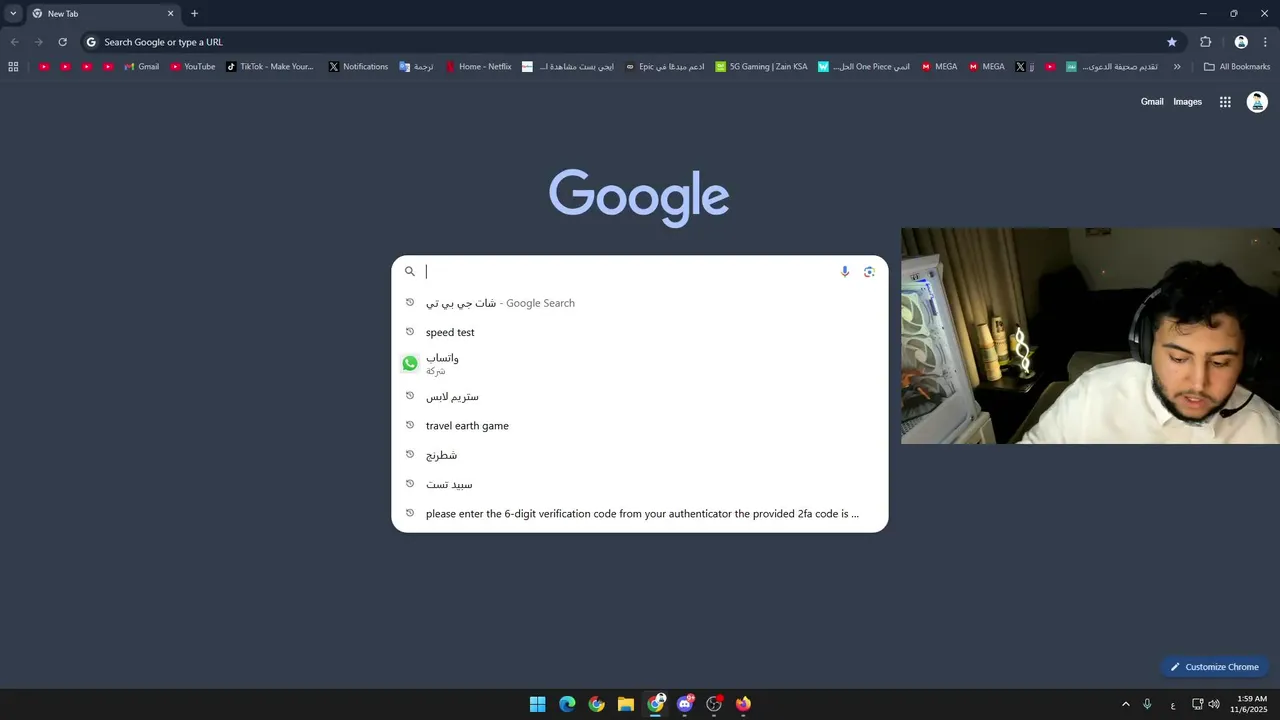Open Discord from the taskbar

pyautogui.click(x=685, y=704)
